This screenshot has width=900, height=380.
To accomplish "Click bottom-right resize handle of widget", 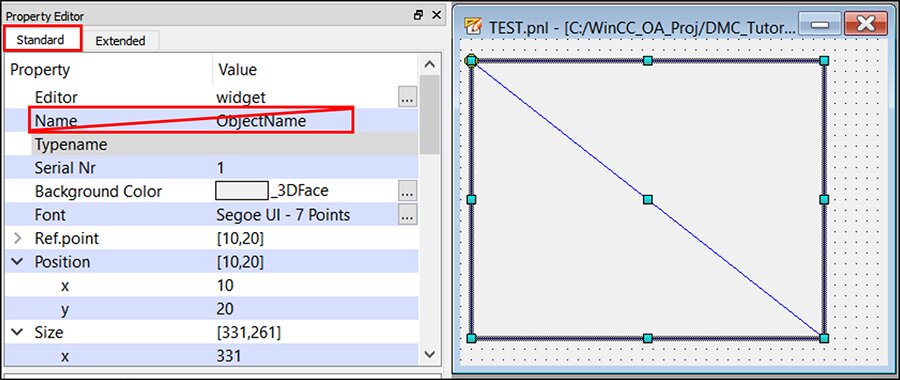I will (x=824, y=339).
